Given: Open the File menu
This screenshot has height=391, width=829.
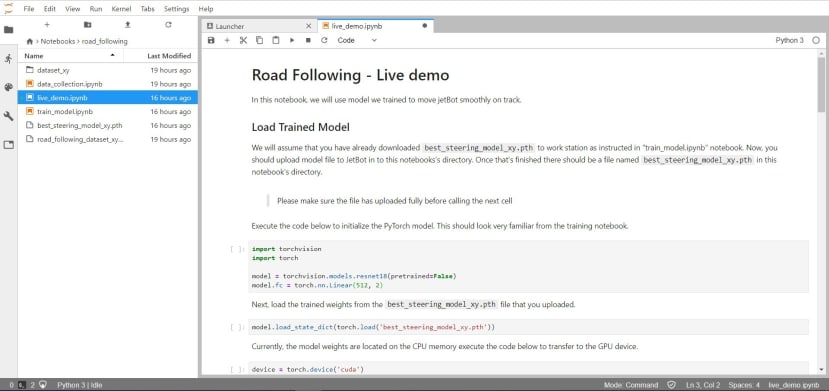Looking at the screenshot, I should tap(29, 9).
